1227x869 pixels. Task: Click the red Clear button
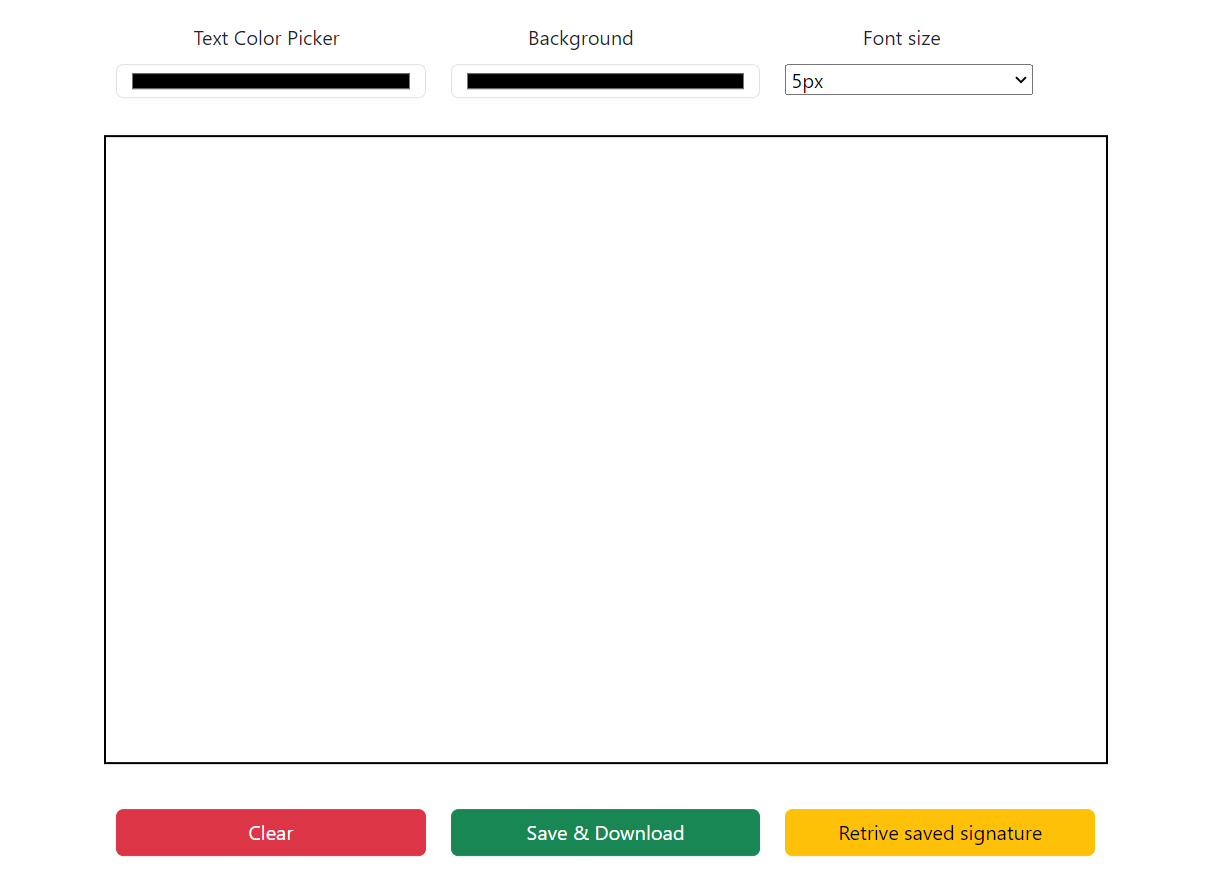271,833
